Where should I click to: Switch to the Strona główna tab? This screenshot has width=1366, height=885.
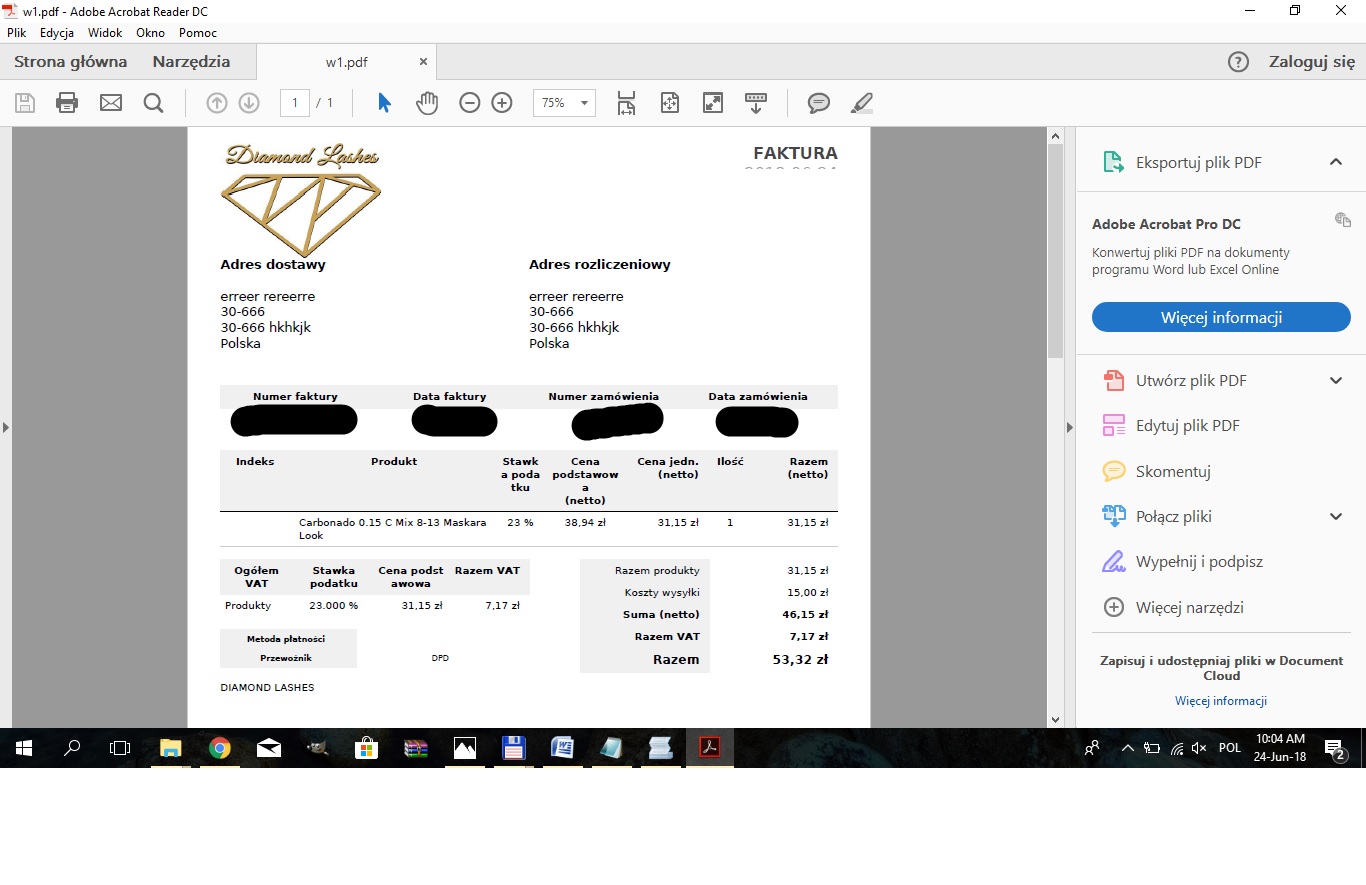tap(71, 62)
